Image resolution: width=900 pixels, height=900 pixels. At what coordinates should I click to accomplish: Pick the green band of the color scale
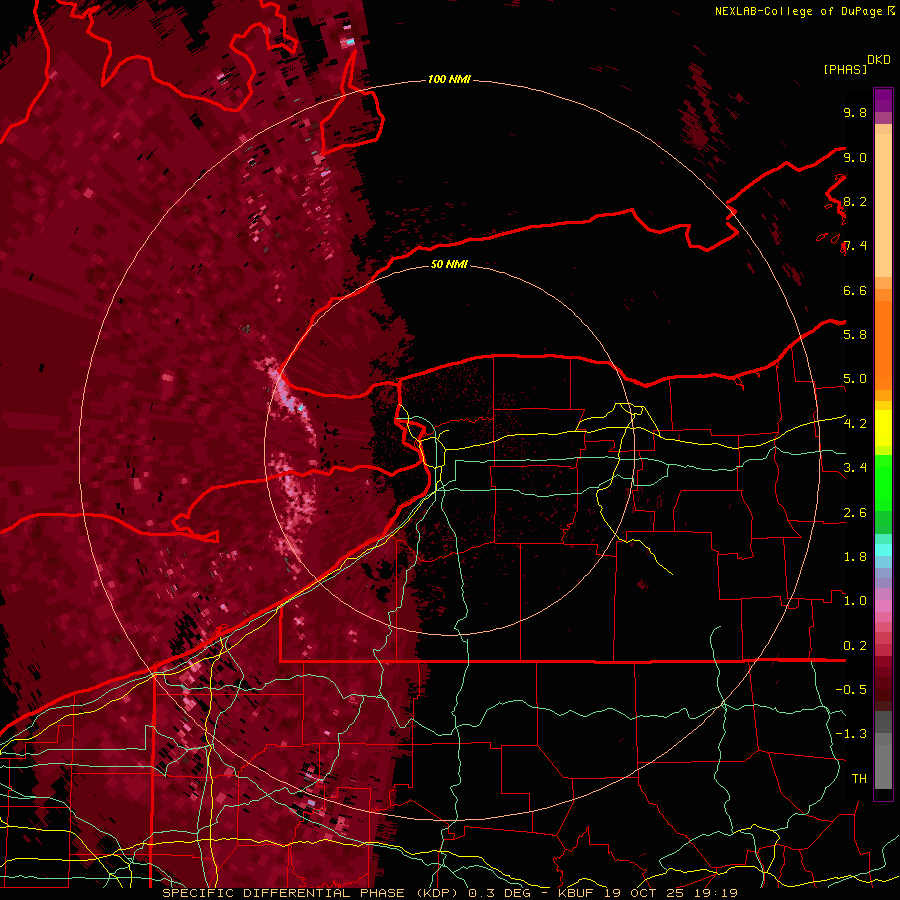(883, 482)
